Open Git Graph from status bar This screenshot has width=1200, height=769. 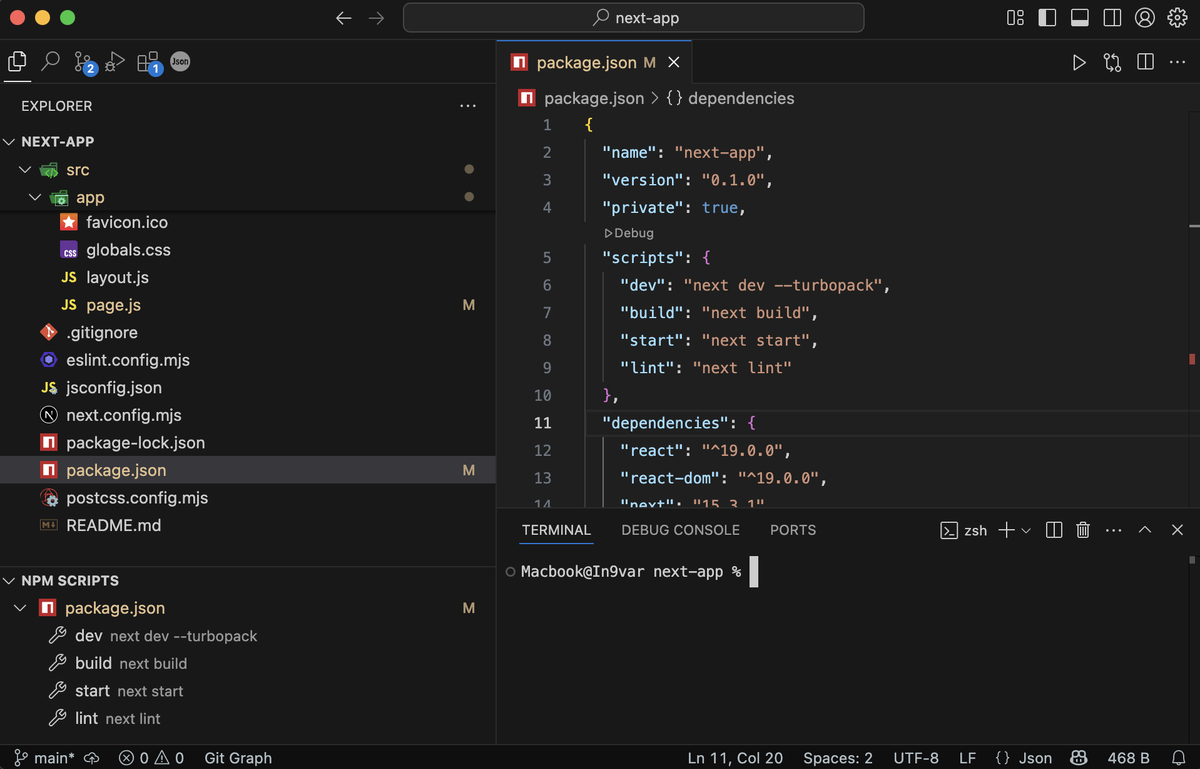point(238,758)
